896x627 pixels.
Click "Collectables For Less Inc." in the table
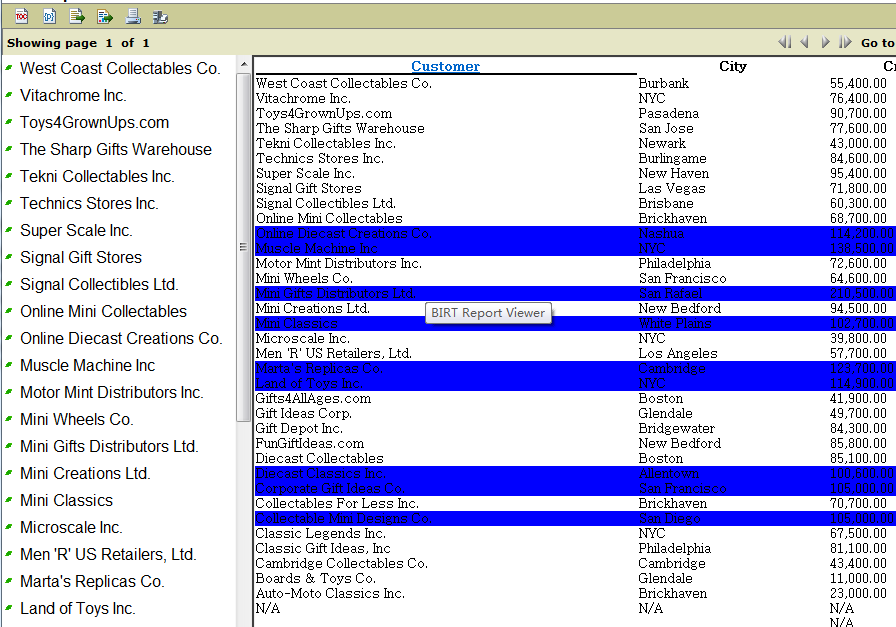[x=337, y=504]
